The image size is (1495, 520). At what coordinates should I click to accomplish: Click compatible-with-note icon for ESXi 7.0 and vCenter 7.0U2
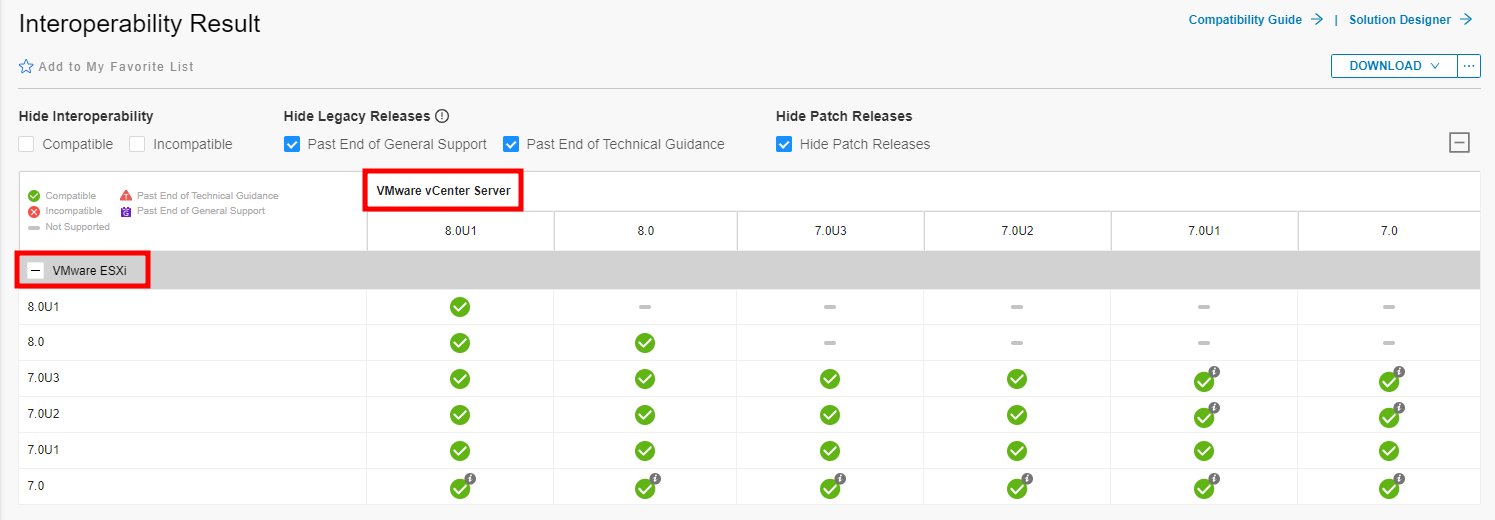pyautogui.click(x=1018, y=488)
